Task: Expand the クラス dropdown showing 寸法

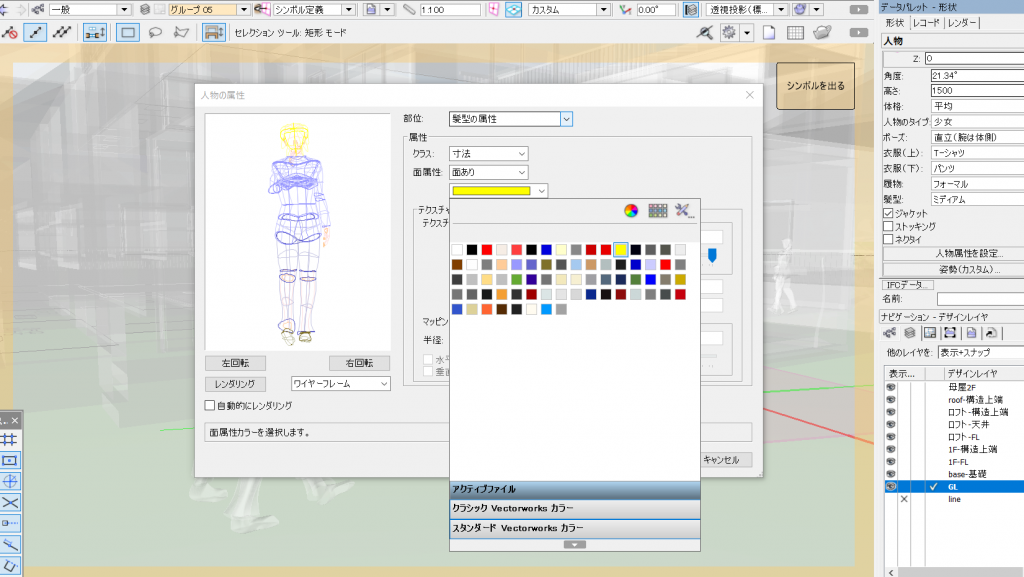Action: 489,154
